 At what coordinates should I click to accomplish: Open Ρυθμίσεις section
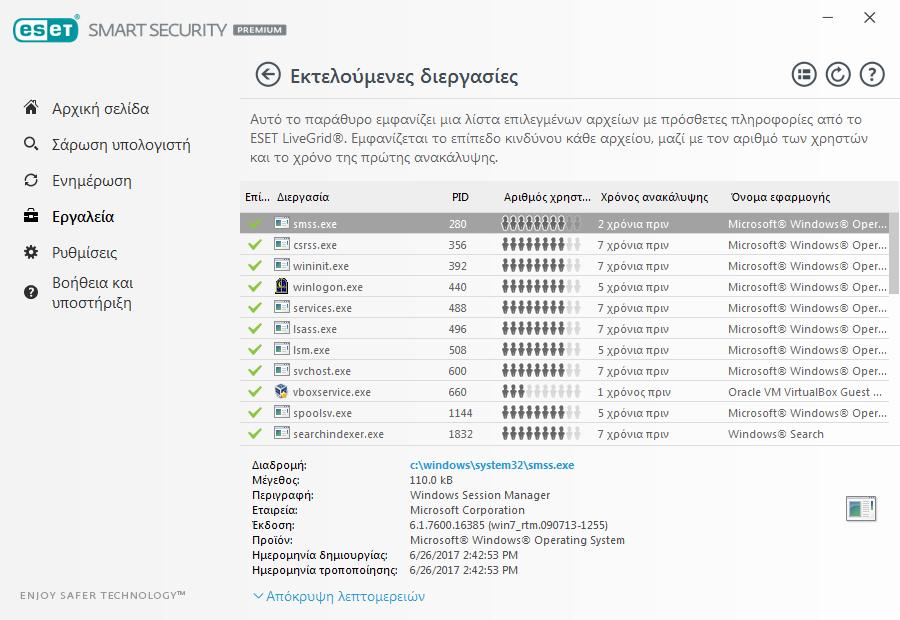coord(84,253)
